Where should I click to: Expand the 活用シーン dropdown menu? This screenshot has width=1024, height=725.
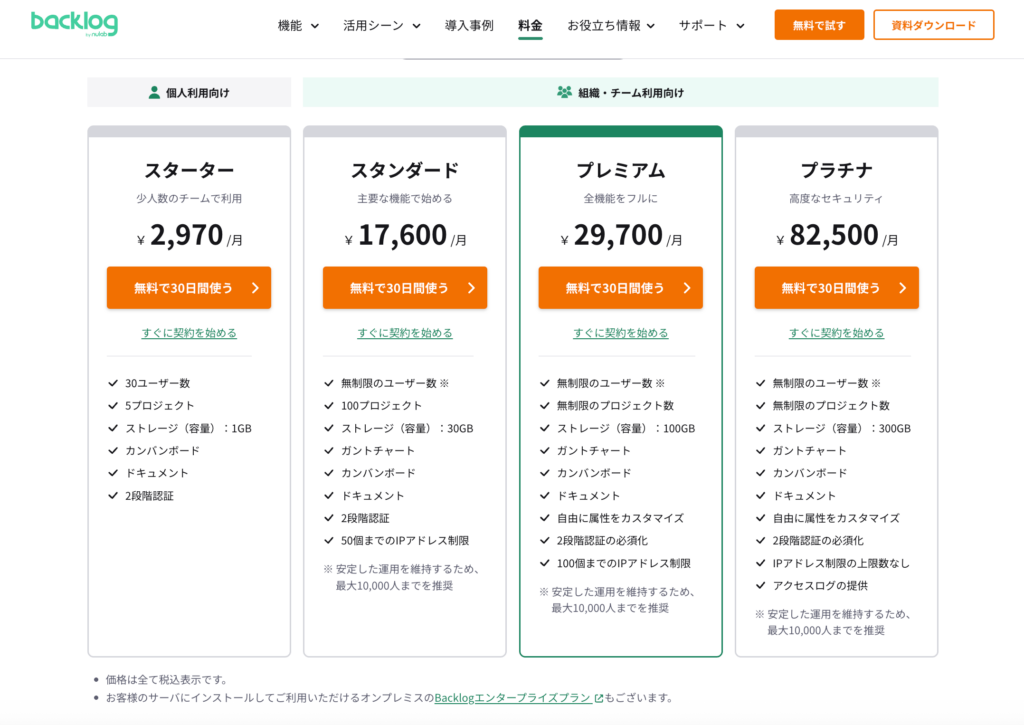tap(382, 26)
